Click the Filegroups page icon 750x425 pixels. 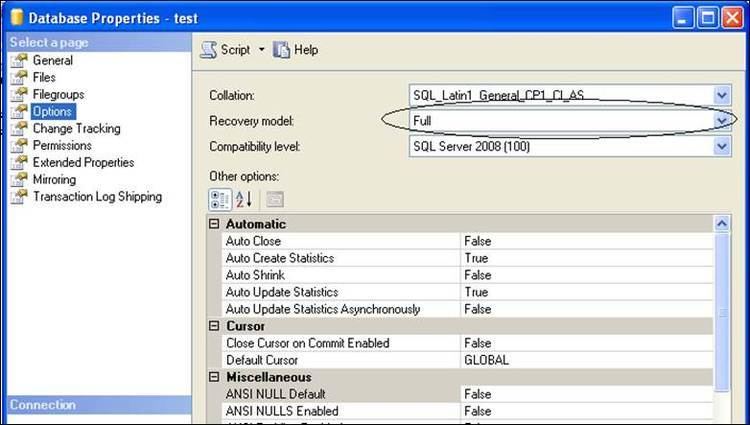click(19, 94)
